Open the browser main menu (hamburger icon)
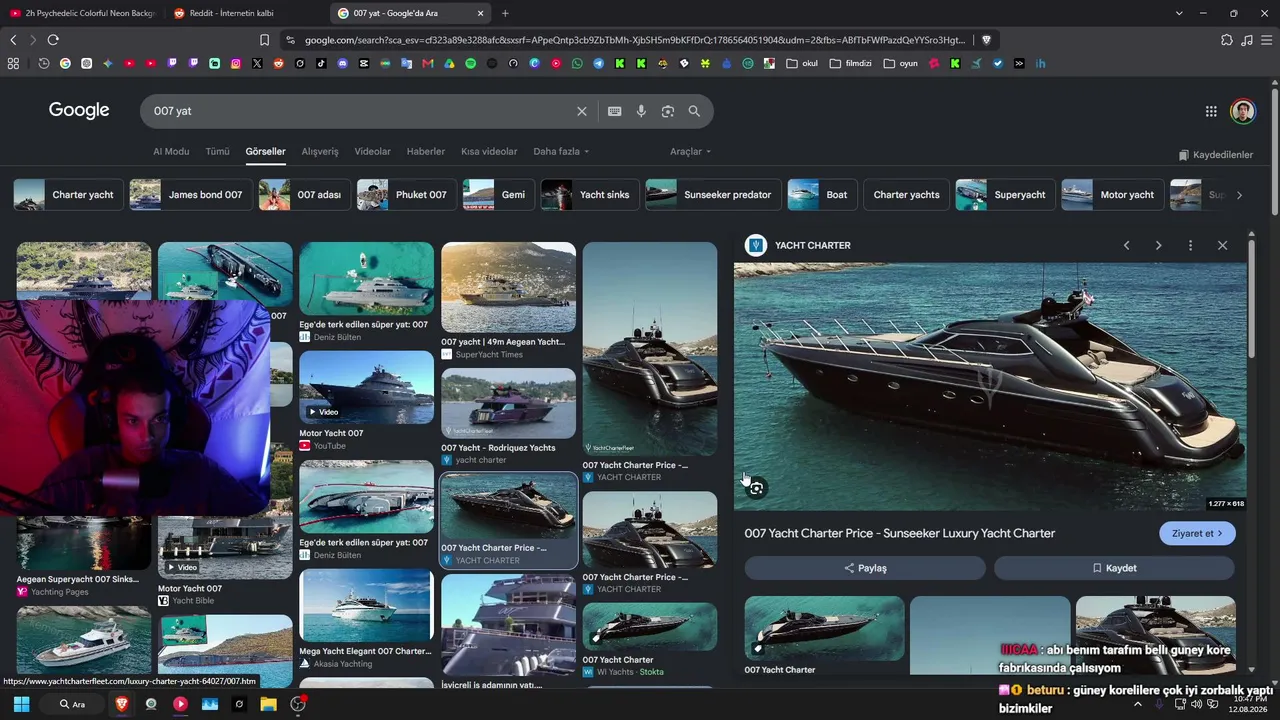 point(1267,40)
